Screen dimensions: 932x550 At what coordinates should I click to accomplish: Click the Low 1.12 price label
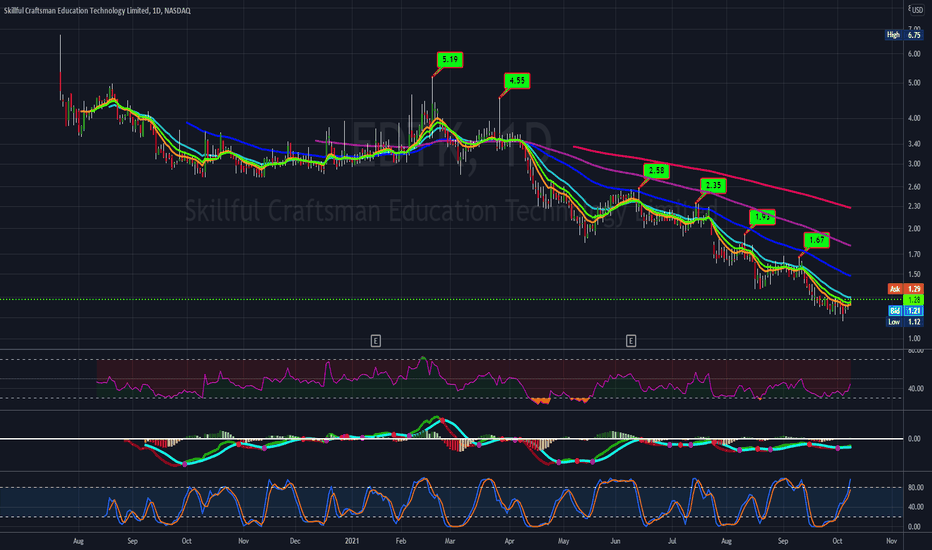[904, 322]
